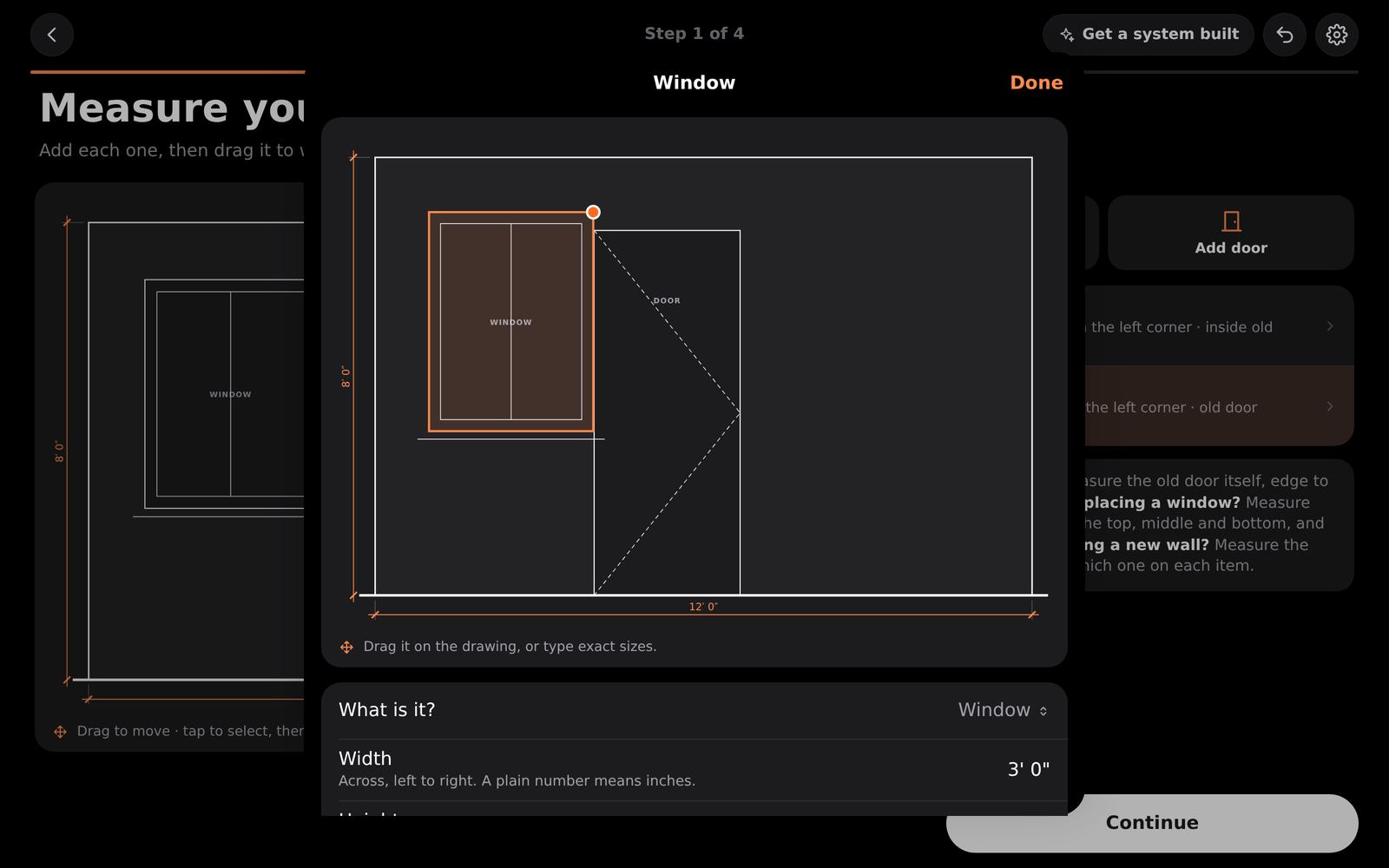The width and height of the screenshot is (1389, 868).
Task: Select the WINDOW in the background drawing
Action: pyautogui.click(x=230, y=394)
